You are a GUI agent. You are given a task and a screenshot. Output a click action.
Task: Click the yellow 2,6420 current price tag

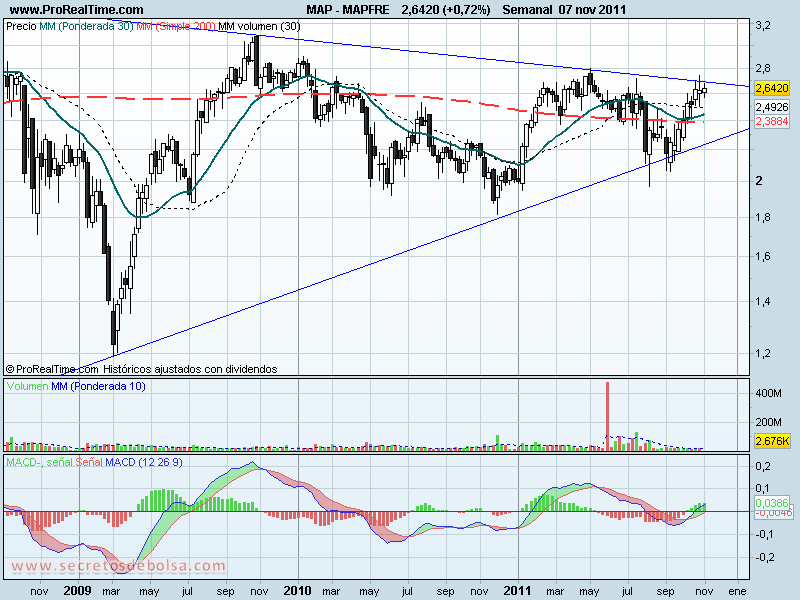click(x=772, y=88)
